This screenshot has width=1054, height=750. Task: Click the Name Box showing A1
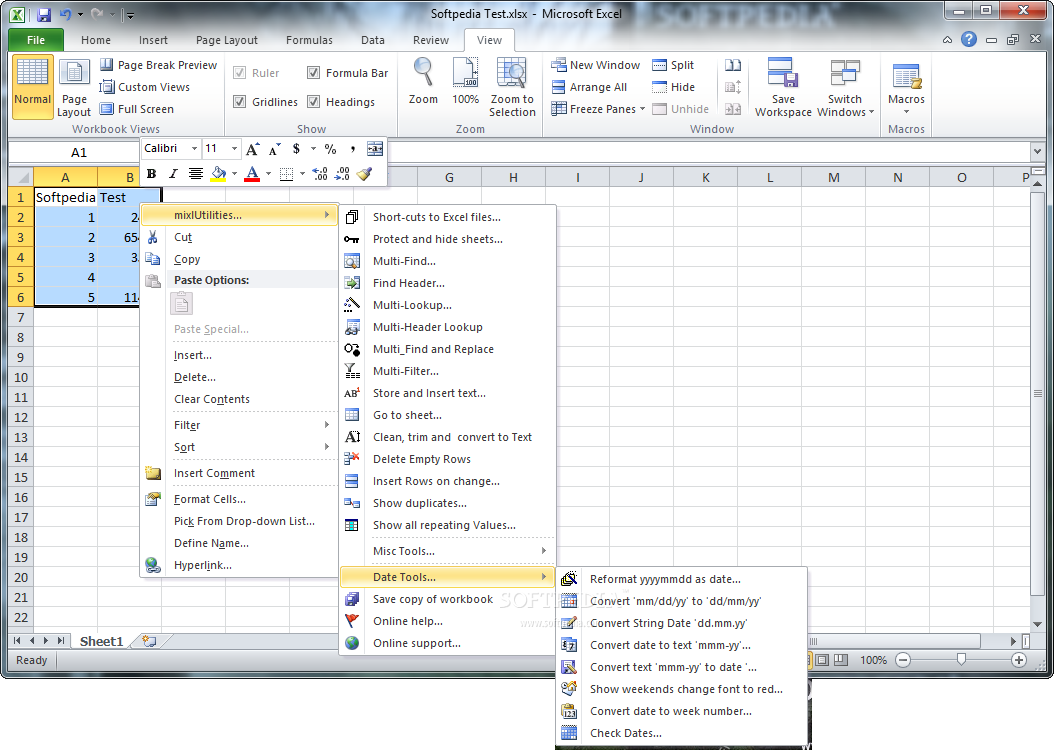click(x=79, y=153)
